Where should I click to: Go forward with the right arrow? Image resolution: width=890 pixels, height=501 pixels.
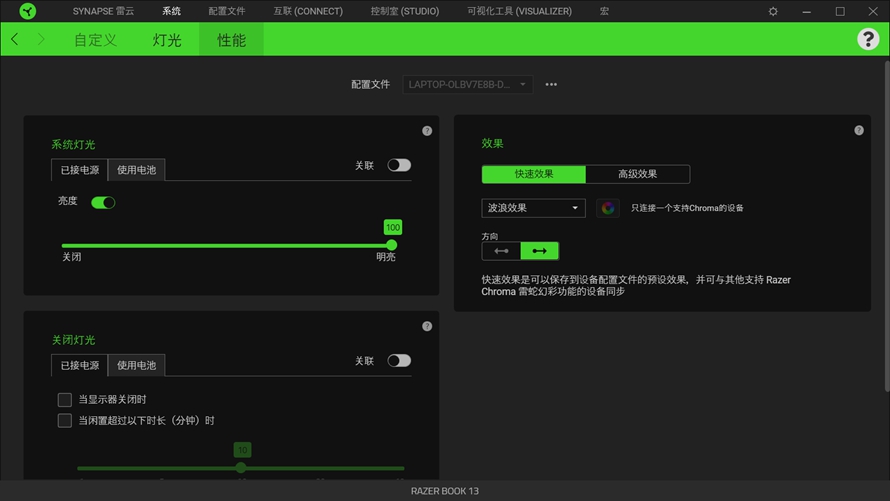41,39
